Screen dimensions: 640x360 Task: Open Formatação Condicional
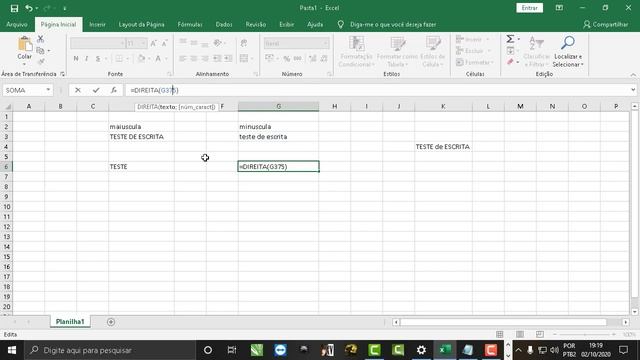pos(356,51)
